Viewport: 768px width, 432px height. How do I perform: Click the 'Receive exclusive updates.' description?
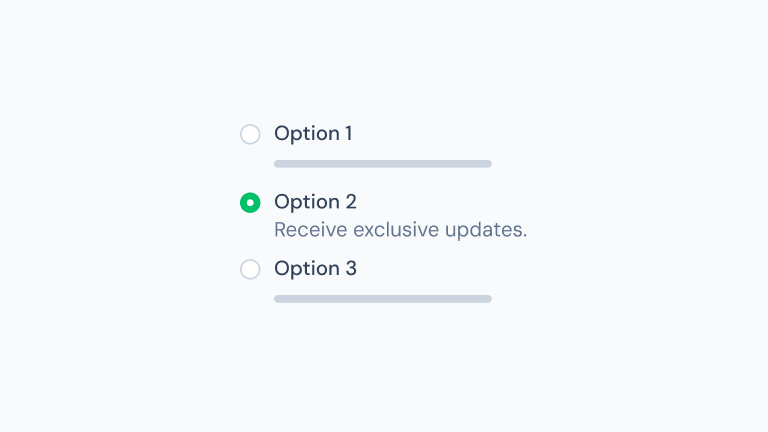(400, 230)
